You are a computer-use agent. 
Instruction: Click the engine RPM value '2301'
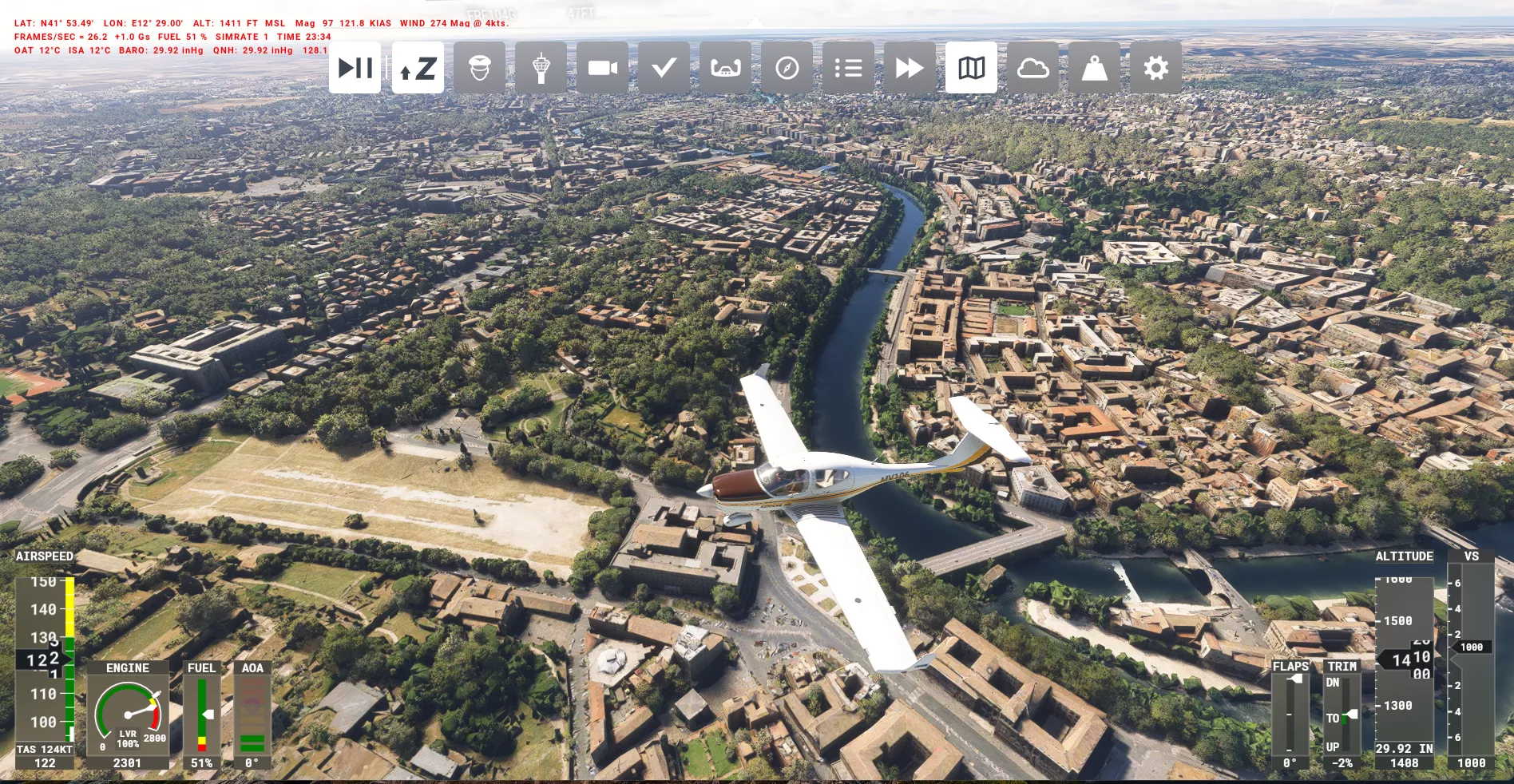127,763
